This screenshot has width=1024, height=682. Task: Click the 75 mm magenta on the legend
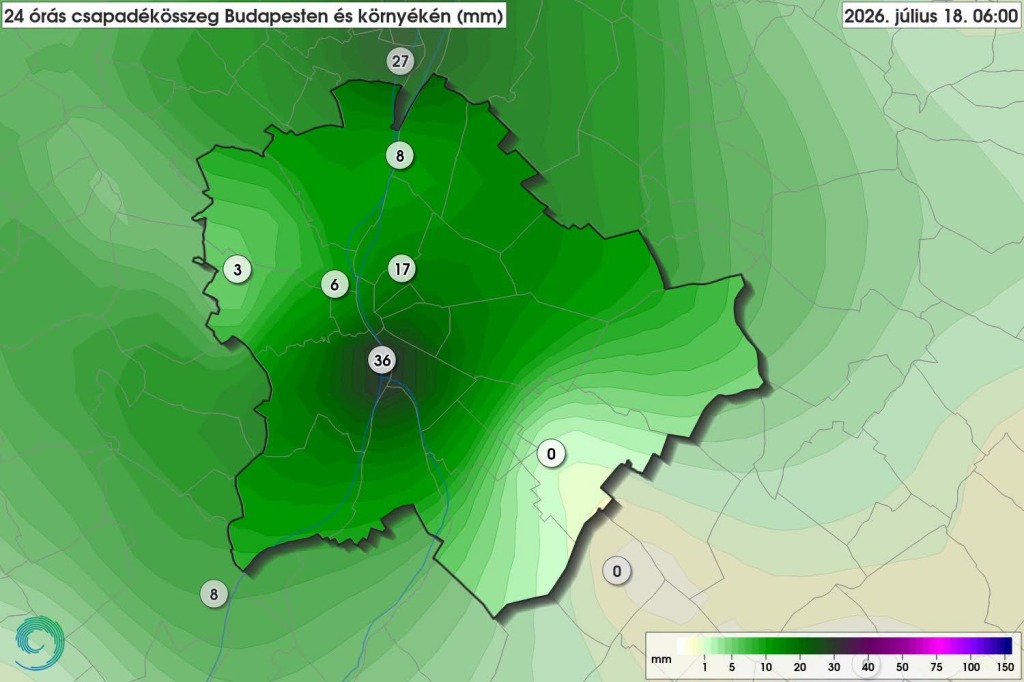tap(936, 646)
